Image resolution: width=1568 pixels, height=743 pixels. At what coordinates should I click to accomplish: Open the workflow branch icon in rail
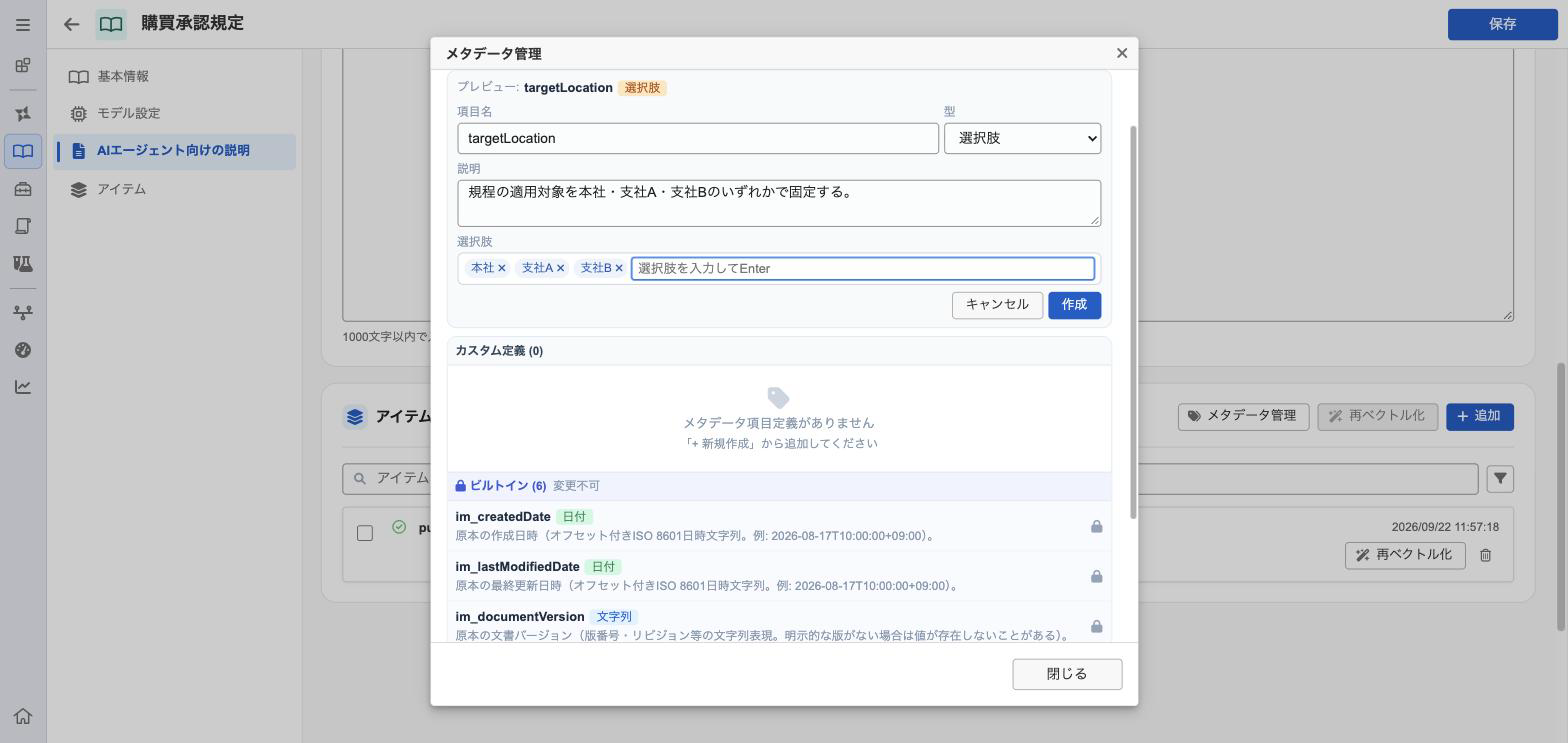23,312
